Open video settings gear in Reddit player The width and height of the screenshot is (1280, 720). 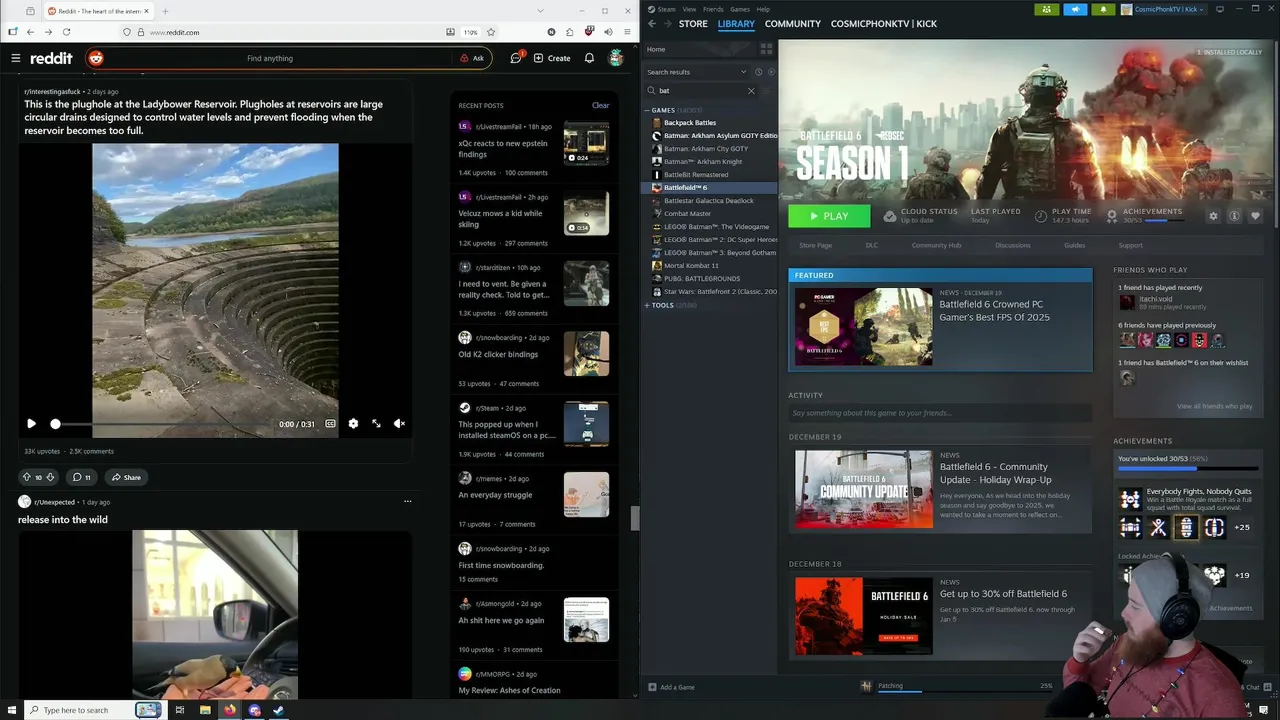[x=353, y=424]
